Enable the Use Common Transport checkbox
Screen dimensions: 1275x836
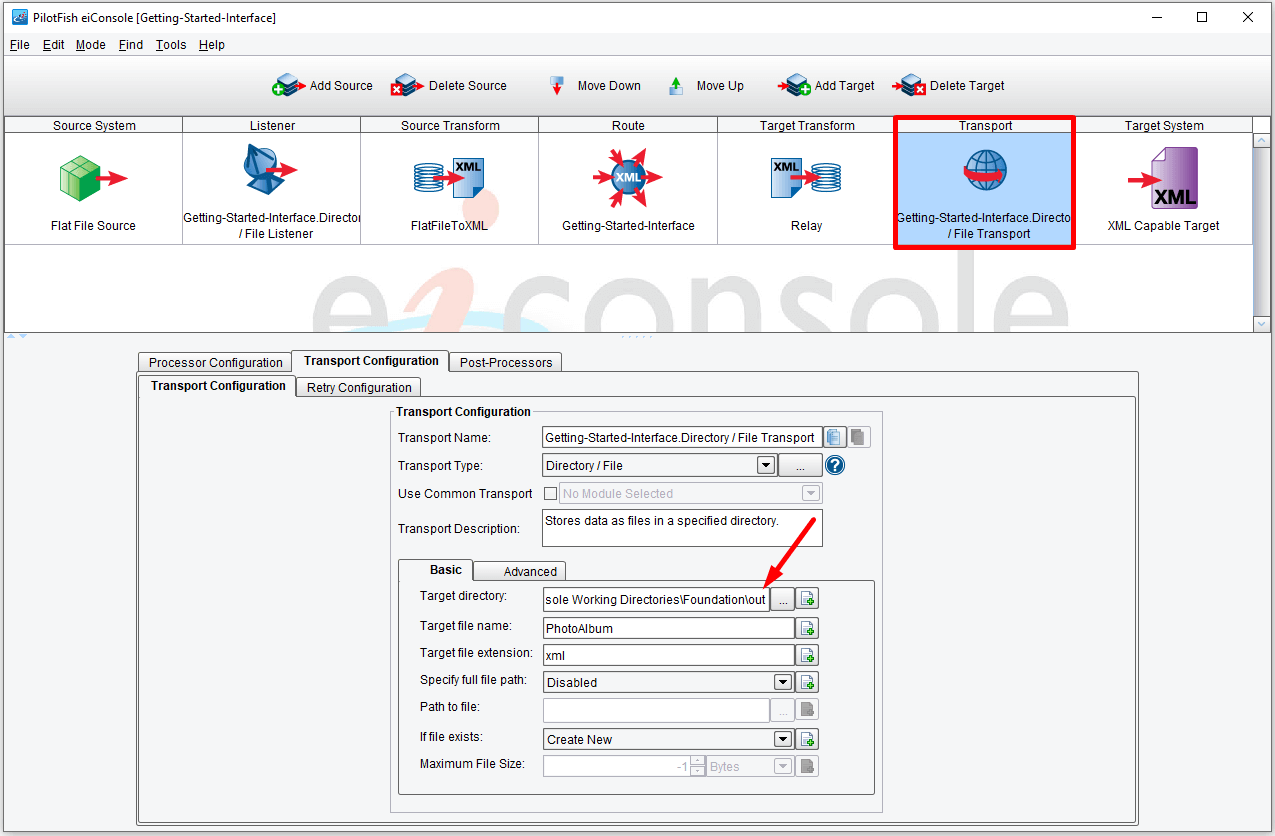[550, 493]
